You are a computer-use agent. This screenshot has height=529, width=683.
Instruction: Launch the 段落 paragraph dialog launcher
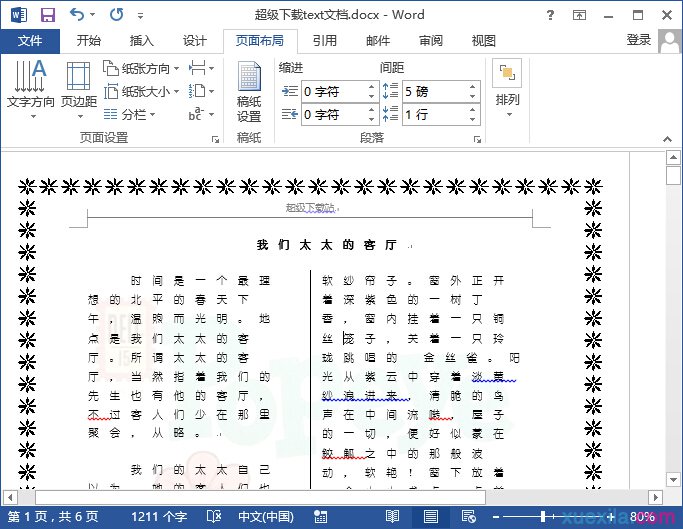pos(477,139)
